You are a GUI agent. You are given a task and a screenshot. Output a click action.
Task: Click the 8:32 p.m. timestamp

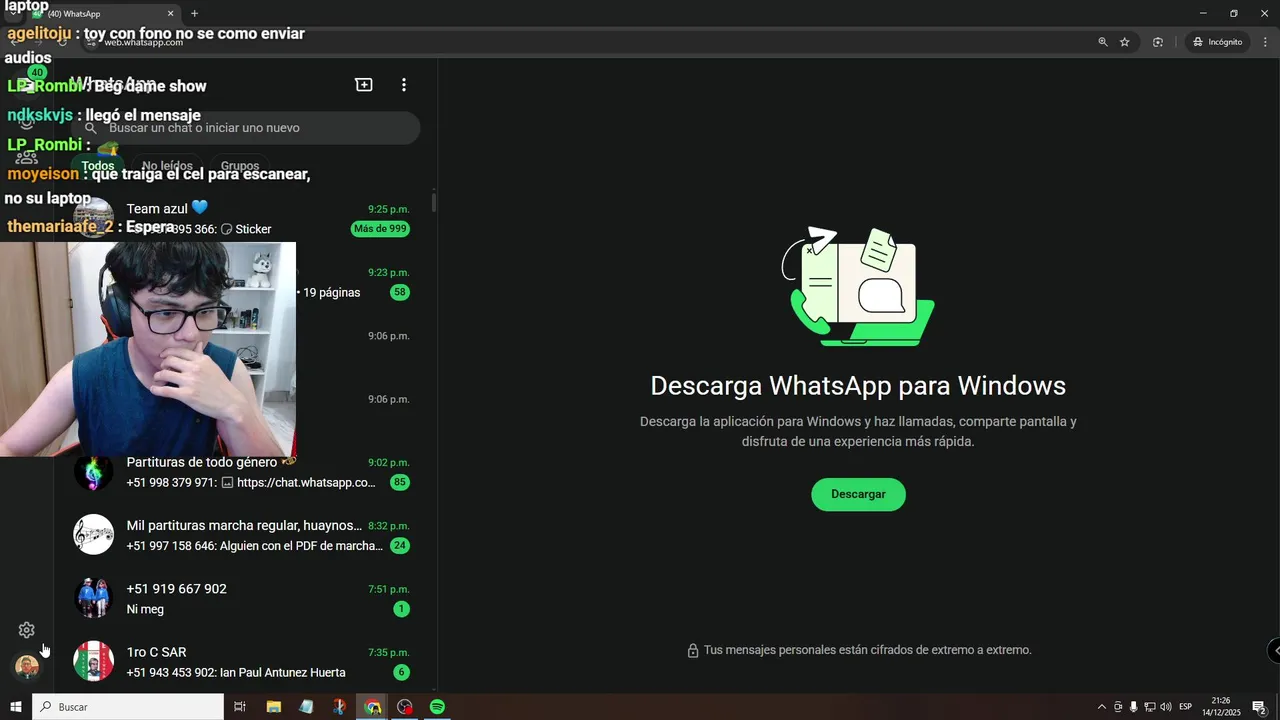[389, 526]
